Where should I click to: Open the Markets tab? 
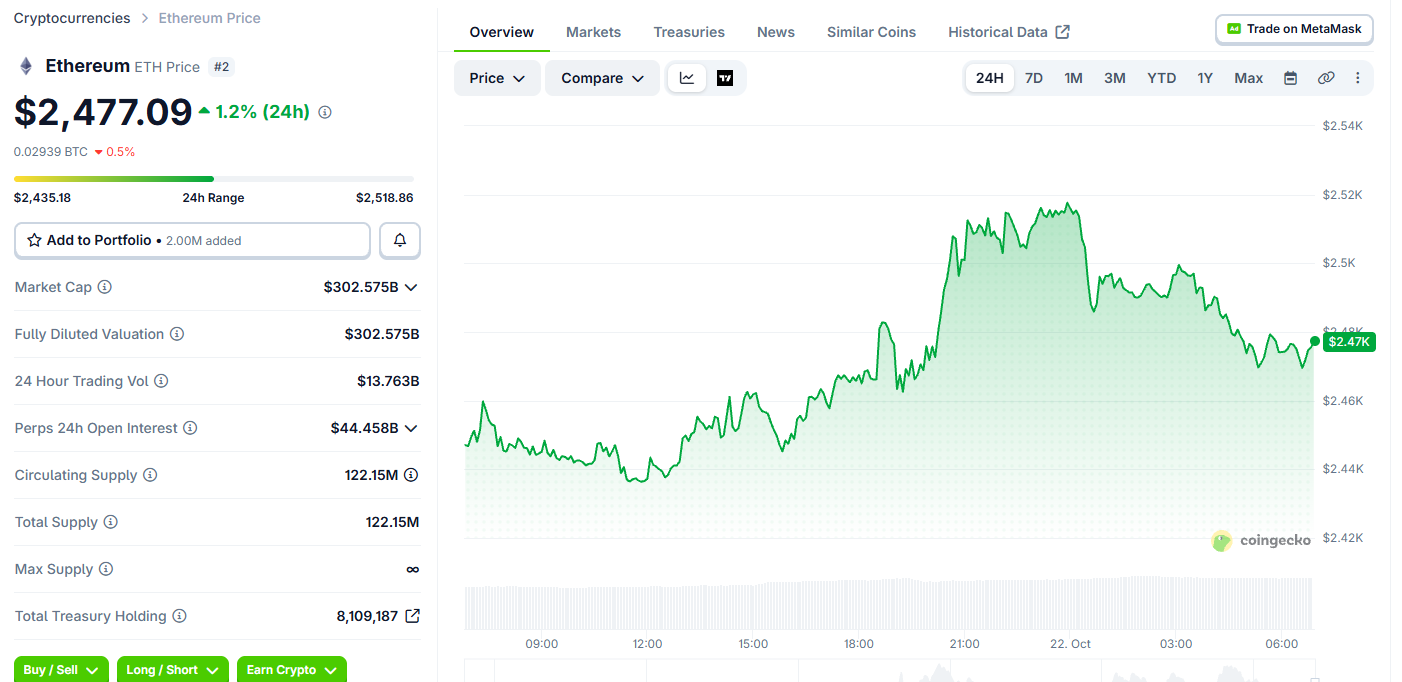point(594,32)
